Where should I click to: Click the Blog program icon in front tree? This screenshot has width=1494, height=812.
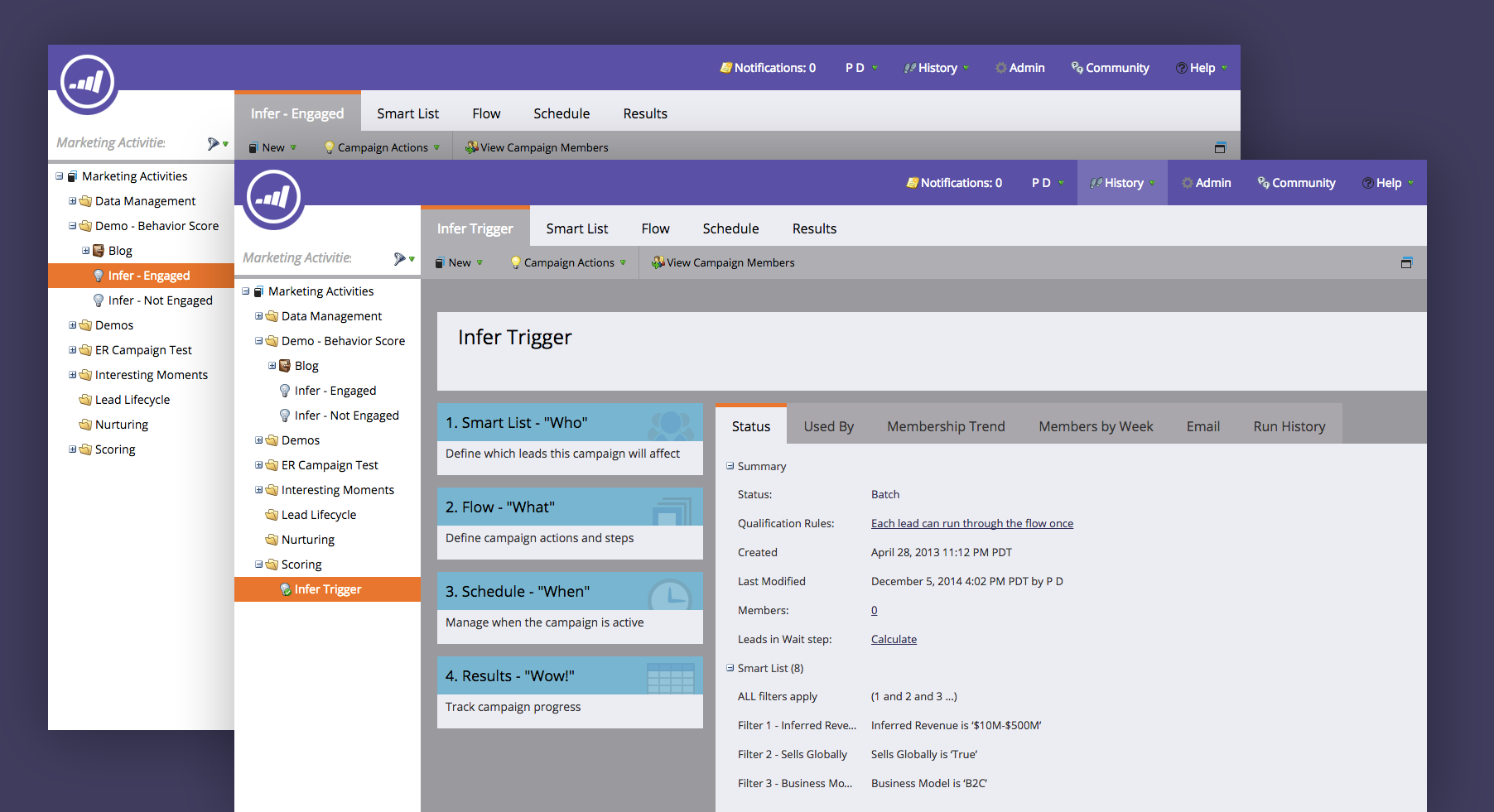285,366
